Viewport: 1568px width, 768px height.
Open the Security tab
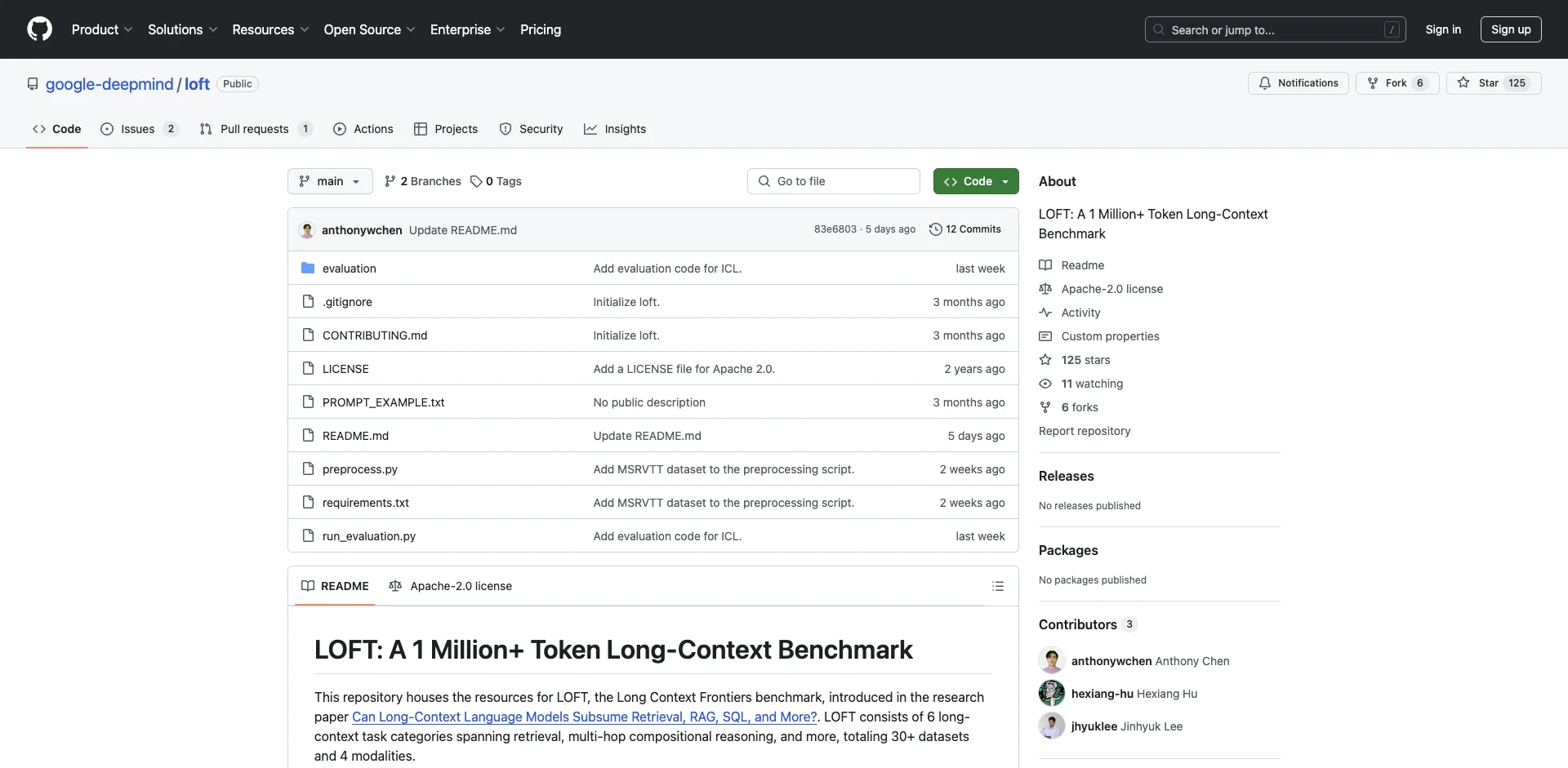coord(531,129)
